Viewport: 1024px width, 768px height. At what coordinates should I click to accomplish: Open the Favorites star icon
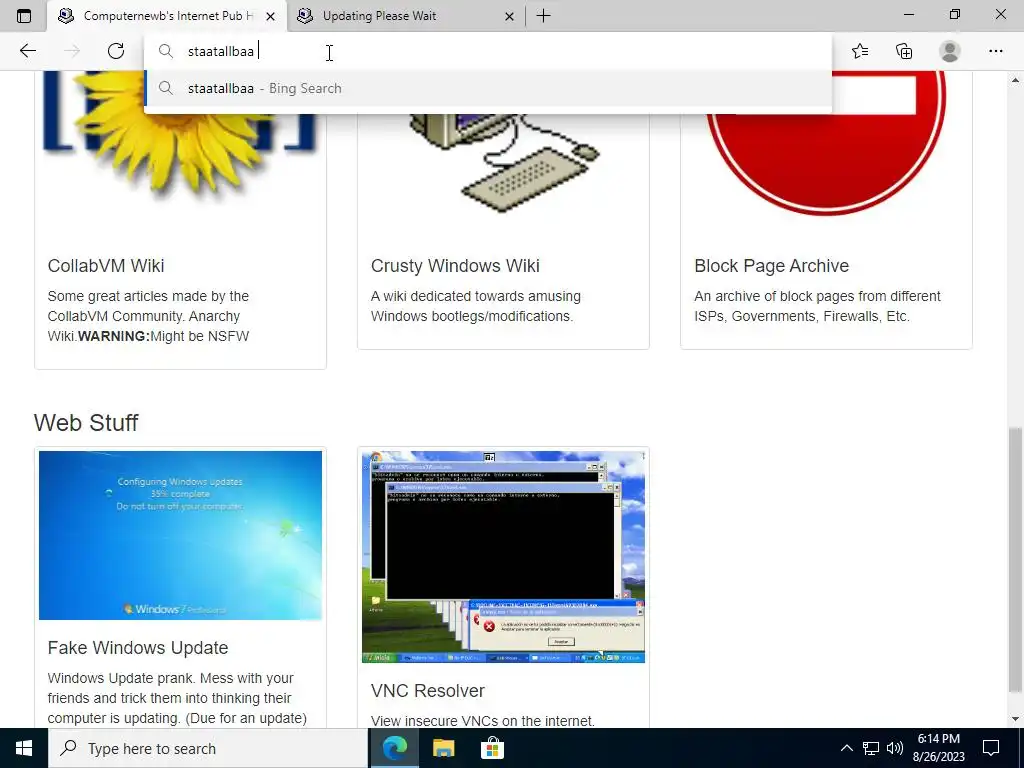coord(860,51)
